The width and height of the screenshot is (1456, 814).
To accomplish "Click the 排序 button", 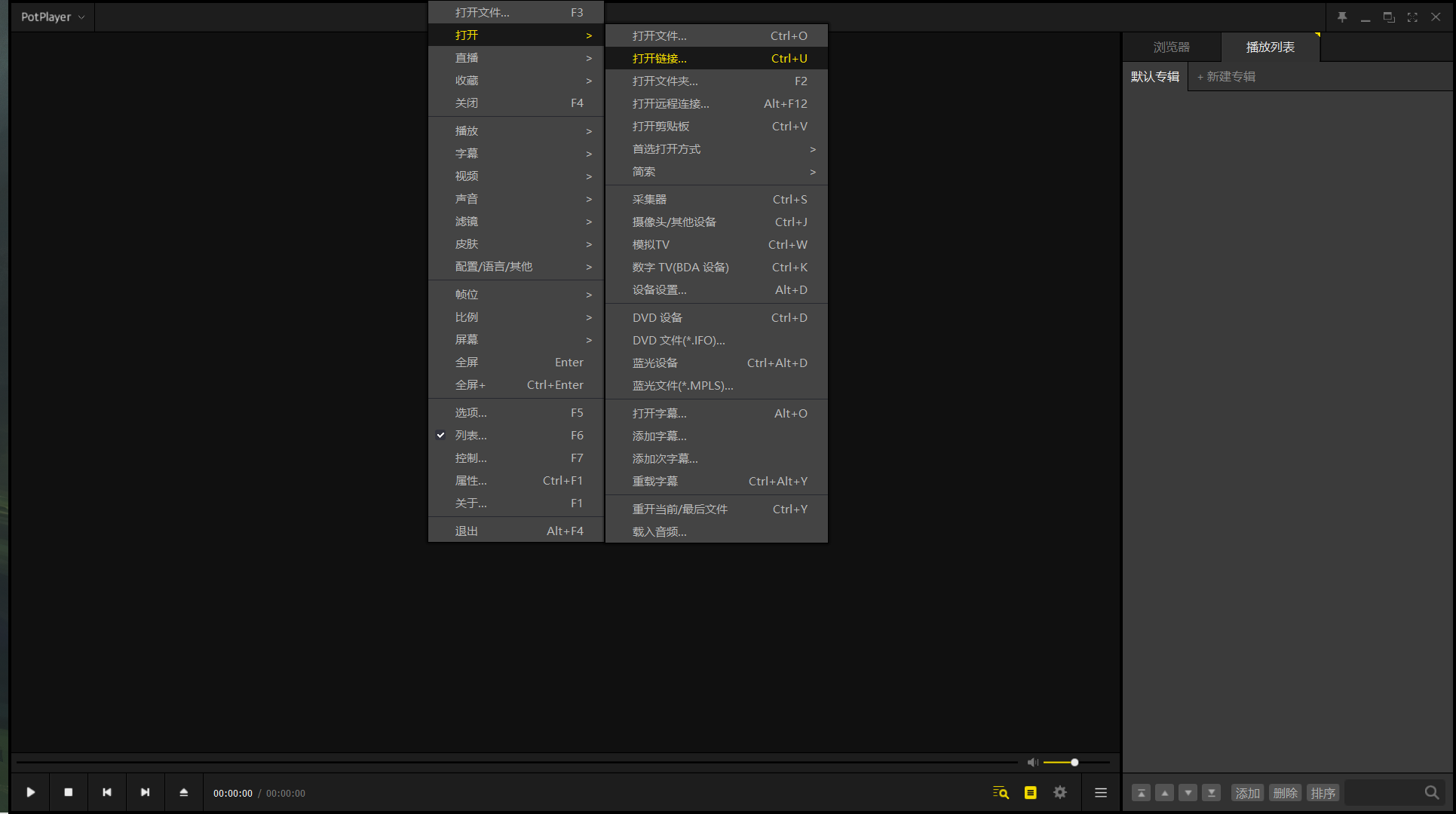I will (1323, 793).
